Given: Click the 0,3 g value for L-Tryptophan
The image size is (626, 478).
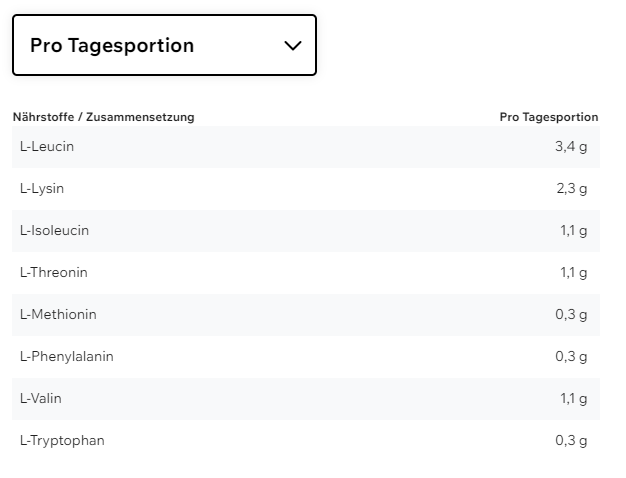Looking at the screenshot, I should click(x=571, y=441).
